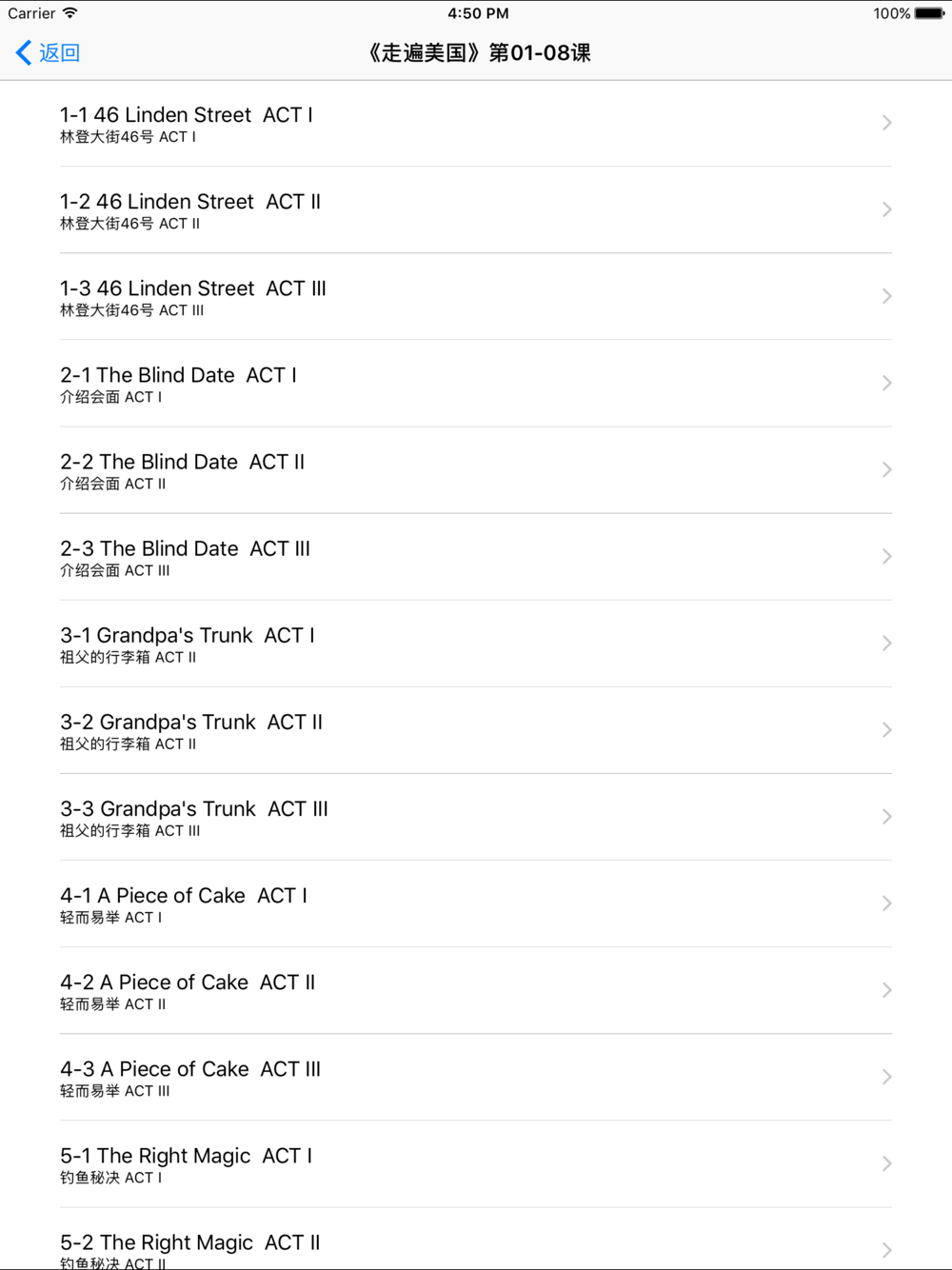Image resolution: width=952 pixels, height=1270 pixels.
Task: Select 2-1 The Blind Date ACT I
Action: coord(476,384)
